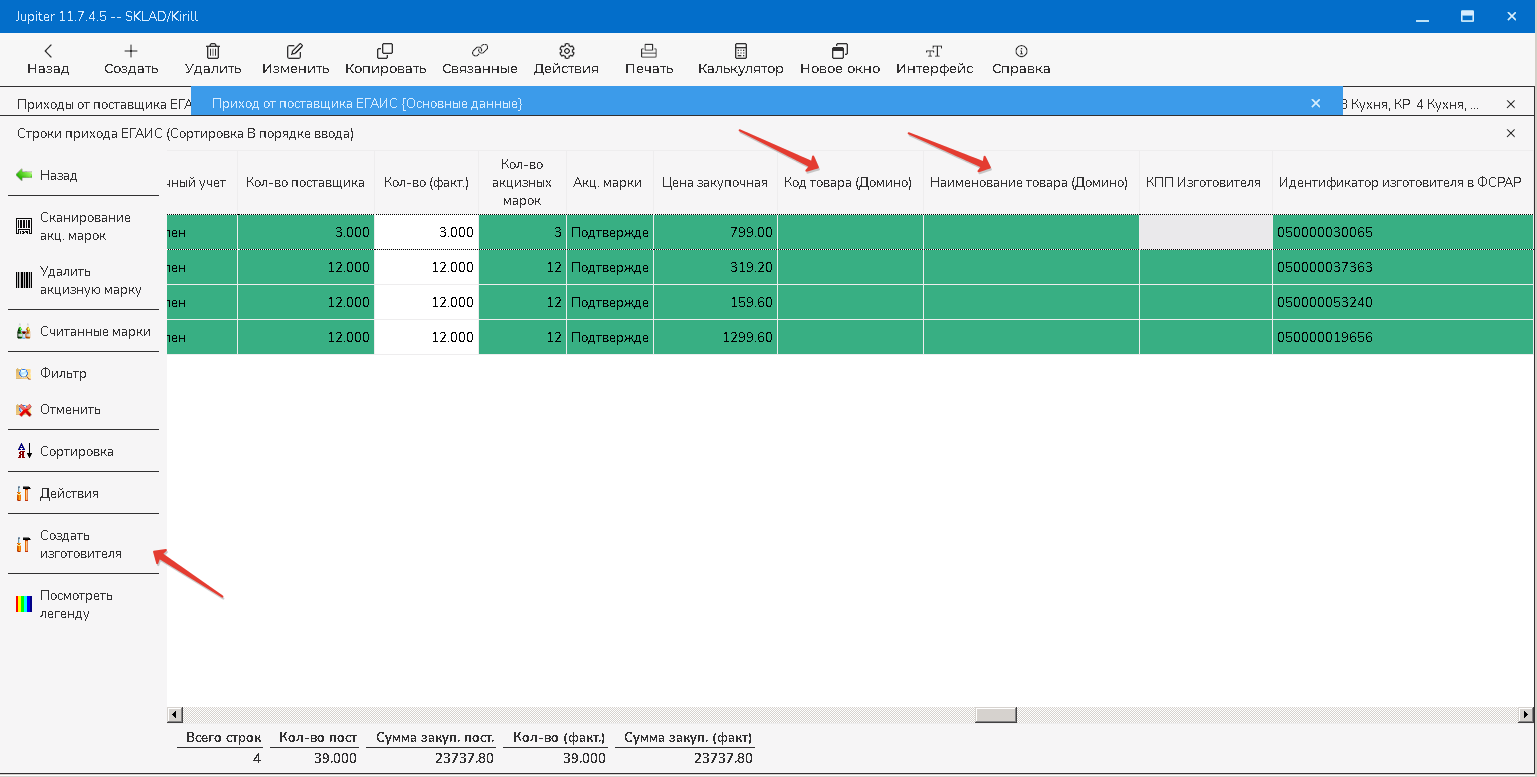Screen dimensions: 1537x777
Task: Click Цена закупочная column header
Action: (715, 182)
